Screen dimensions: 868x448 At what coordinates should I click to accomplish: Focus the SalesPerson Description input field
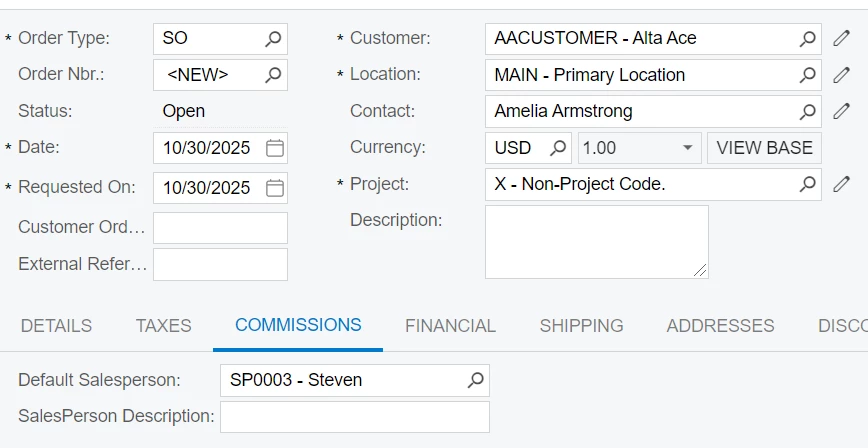(354, 416)
